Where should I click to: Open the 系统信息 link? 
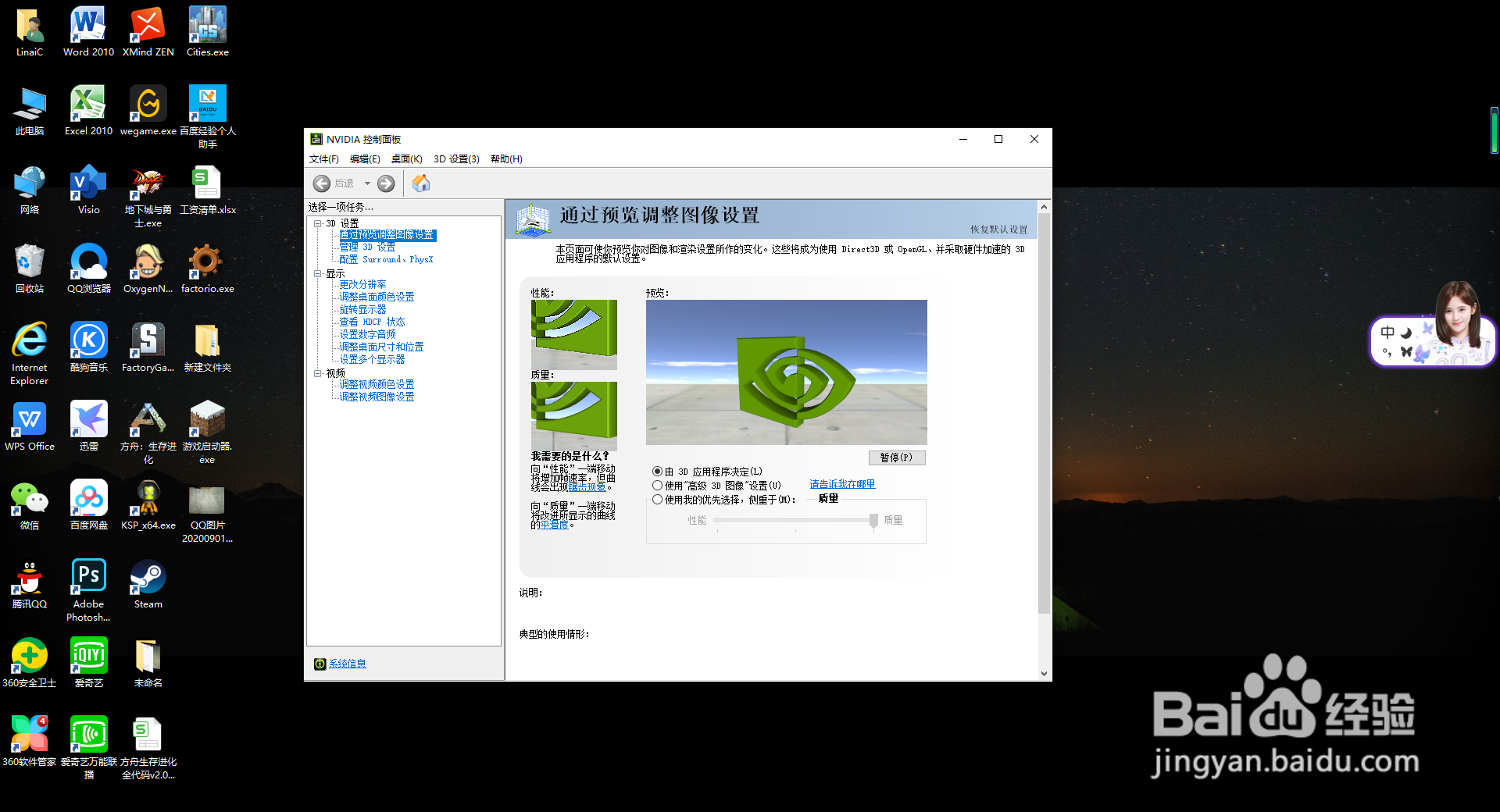[347, 664]
